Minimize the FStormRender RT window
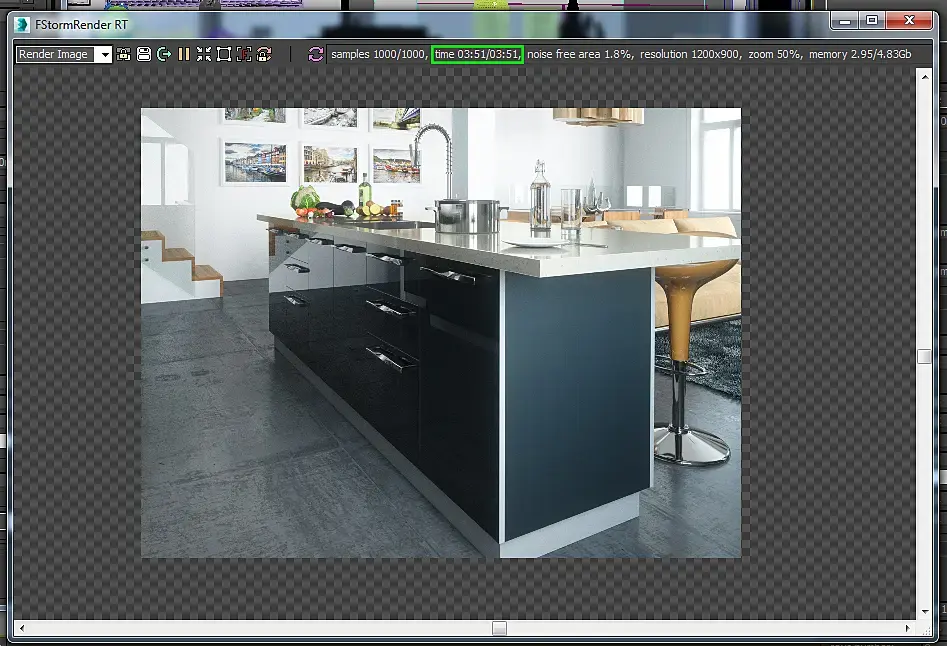The image size is (947, 646). 845,21
